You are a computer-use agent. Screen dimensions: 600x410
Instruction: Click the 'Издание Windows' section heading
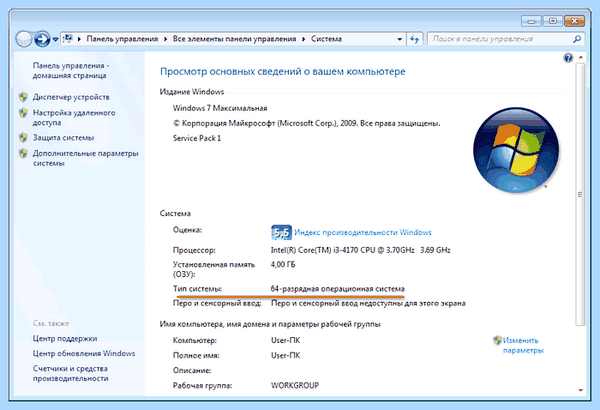[192, 92]
